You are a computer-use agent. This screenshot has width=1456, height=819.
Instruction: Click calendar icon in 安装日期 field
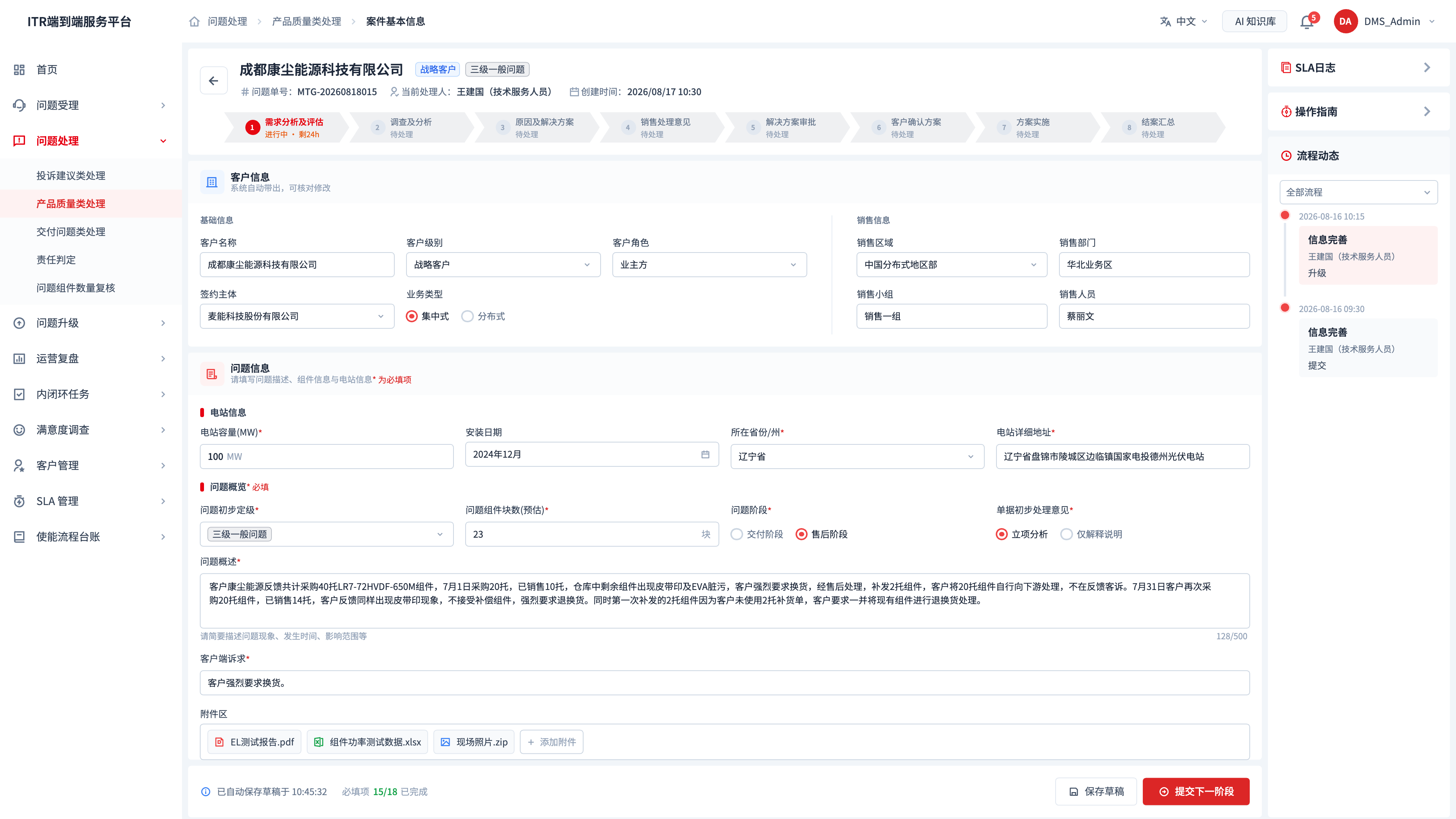705,455
